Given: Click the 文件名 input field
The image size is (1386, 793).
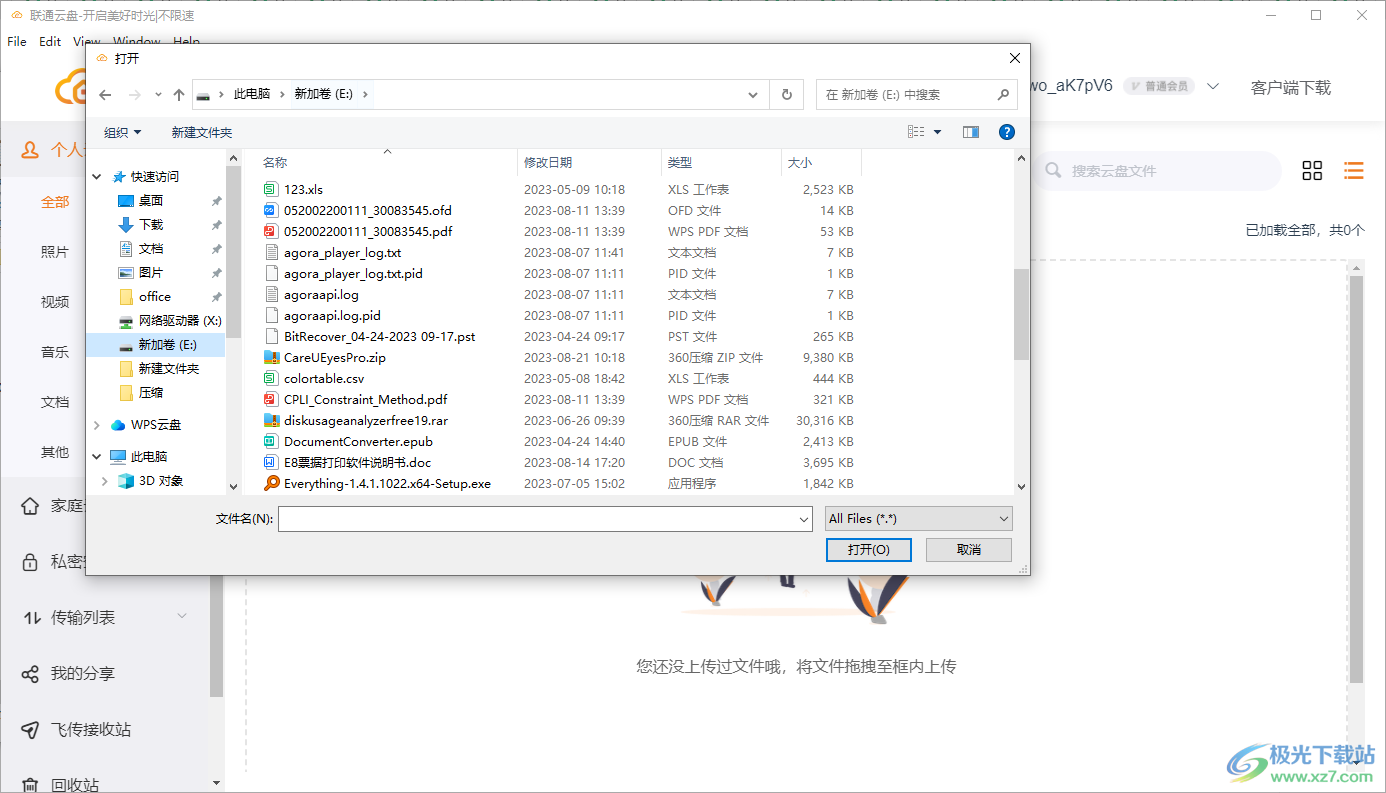Looking at the screenshot, I should click(545, 519).
